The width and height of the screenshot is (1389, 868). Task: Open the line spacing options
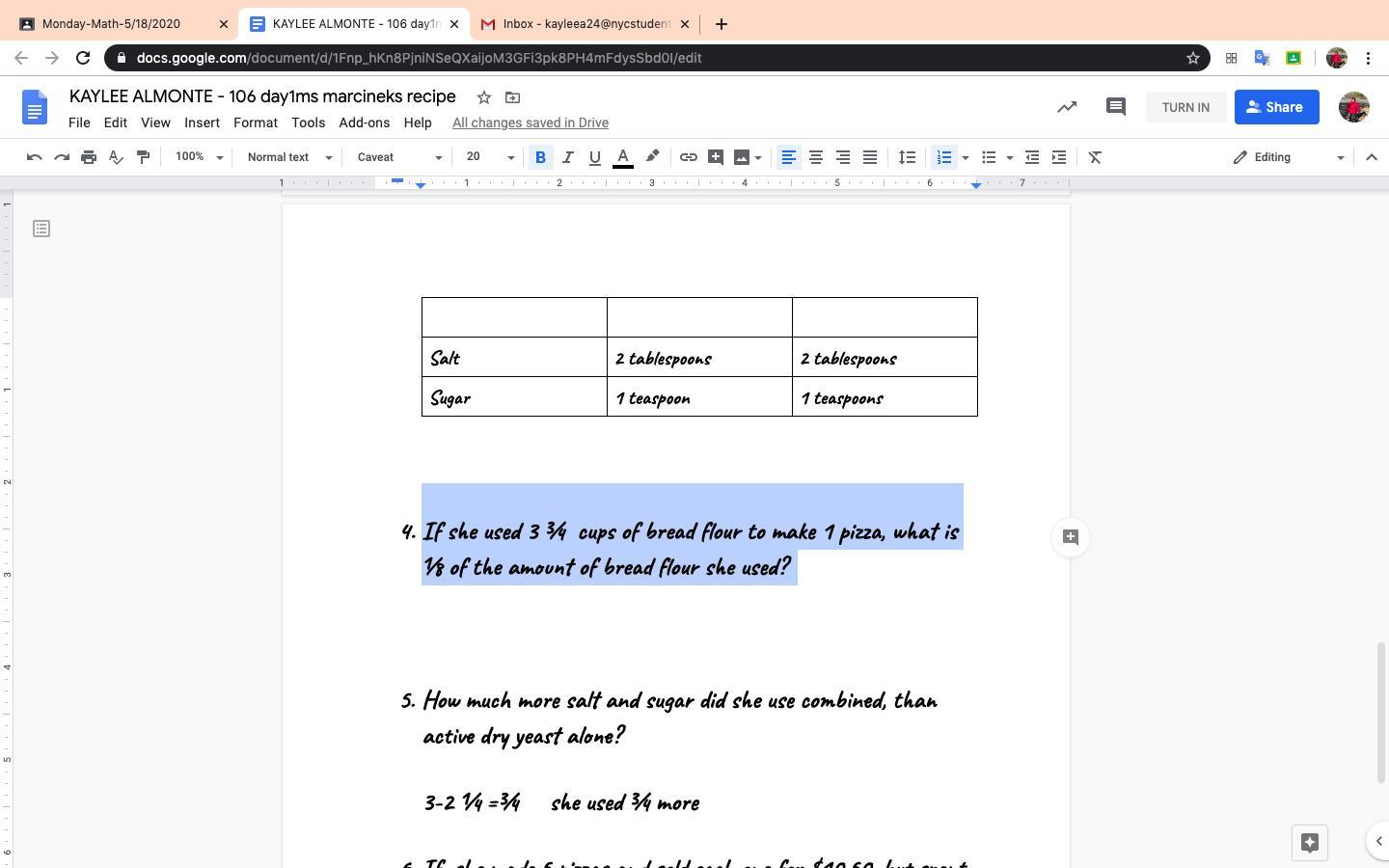click(907, 157)
